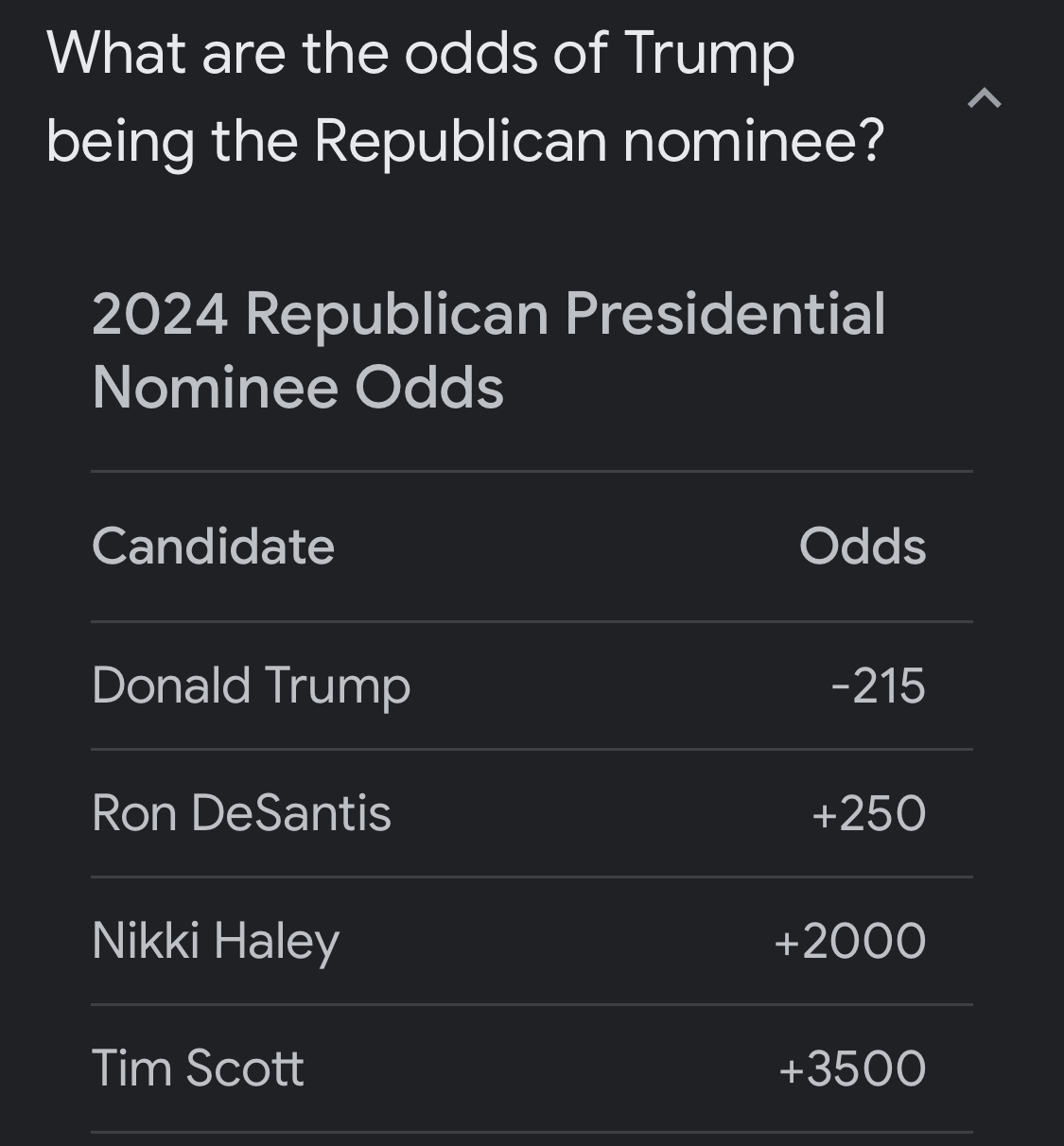Tap the word "Presidential" in the heading

[x=725, y=314]
